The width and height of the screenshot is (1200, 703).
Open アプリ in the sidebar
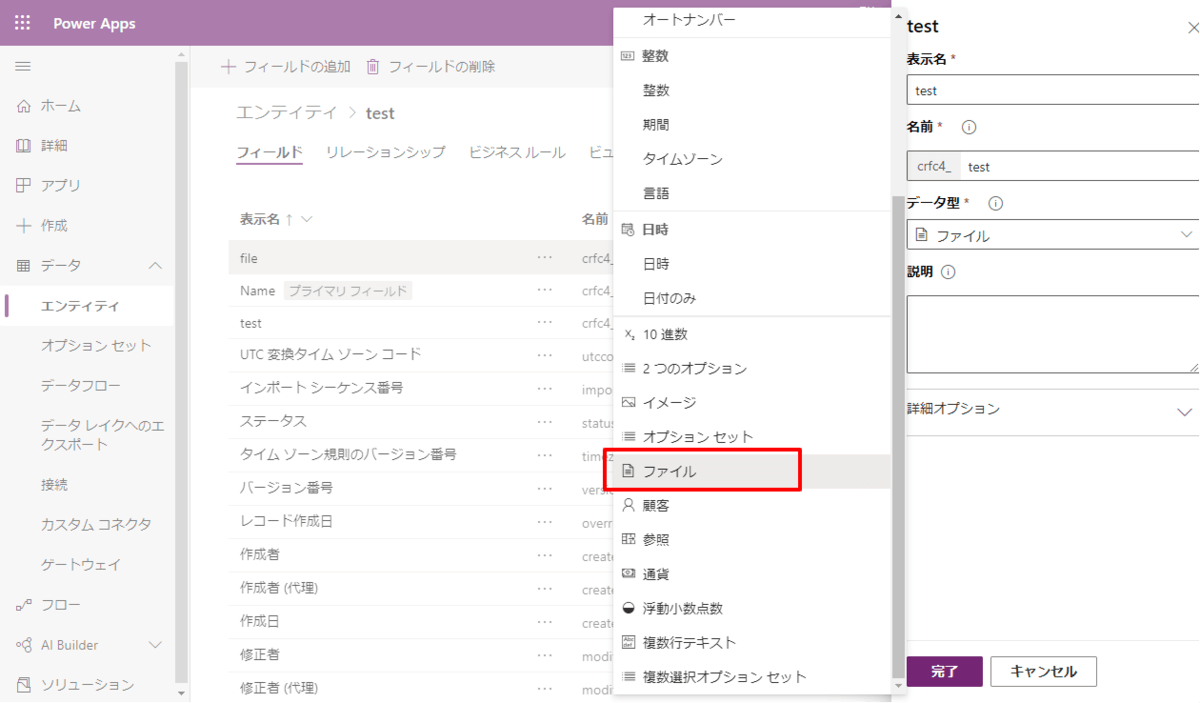point(61,185)
